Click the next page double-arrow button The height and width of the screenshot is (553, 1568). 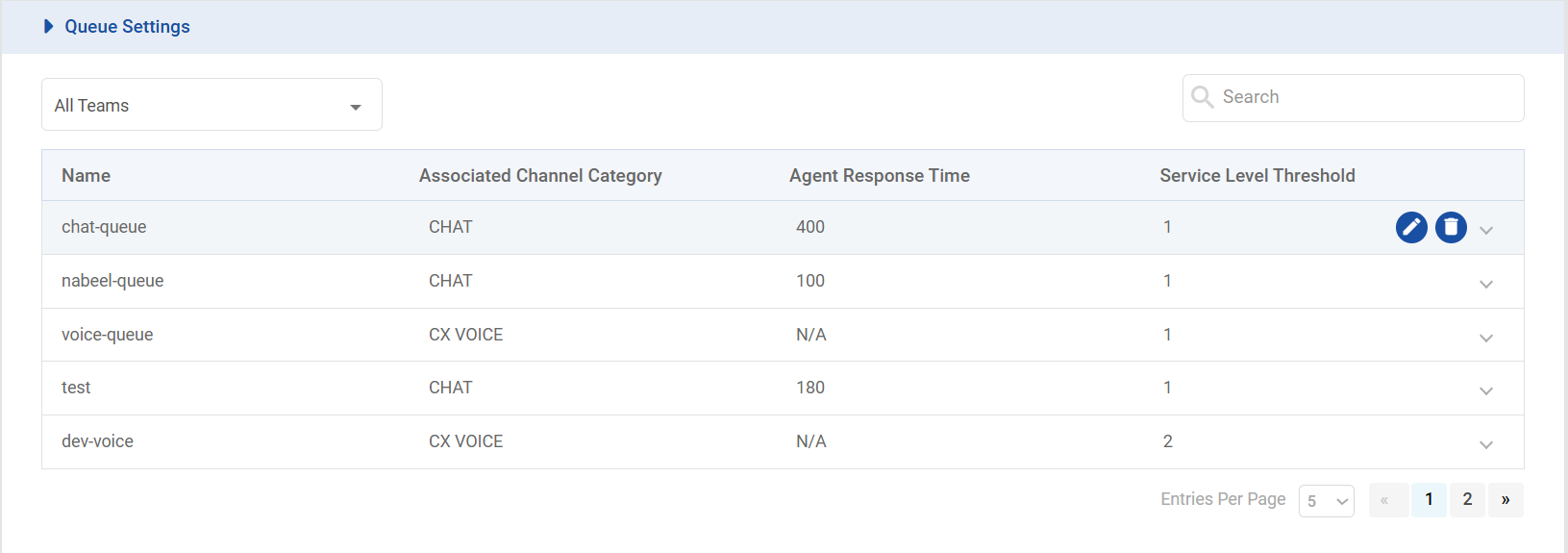1506,500
